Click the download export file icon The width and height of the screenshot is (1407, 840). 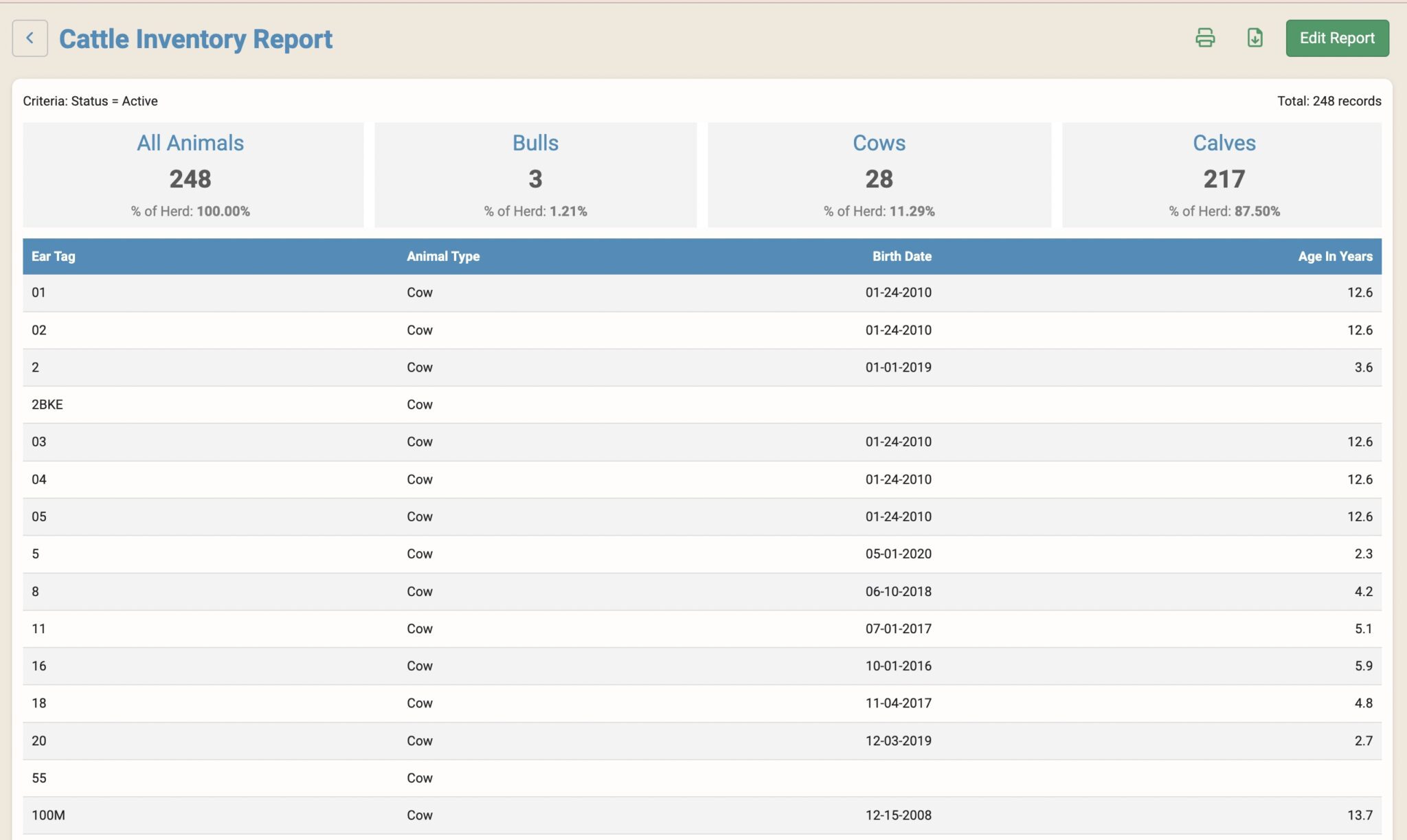pos(1254,38)
